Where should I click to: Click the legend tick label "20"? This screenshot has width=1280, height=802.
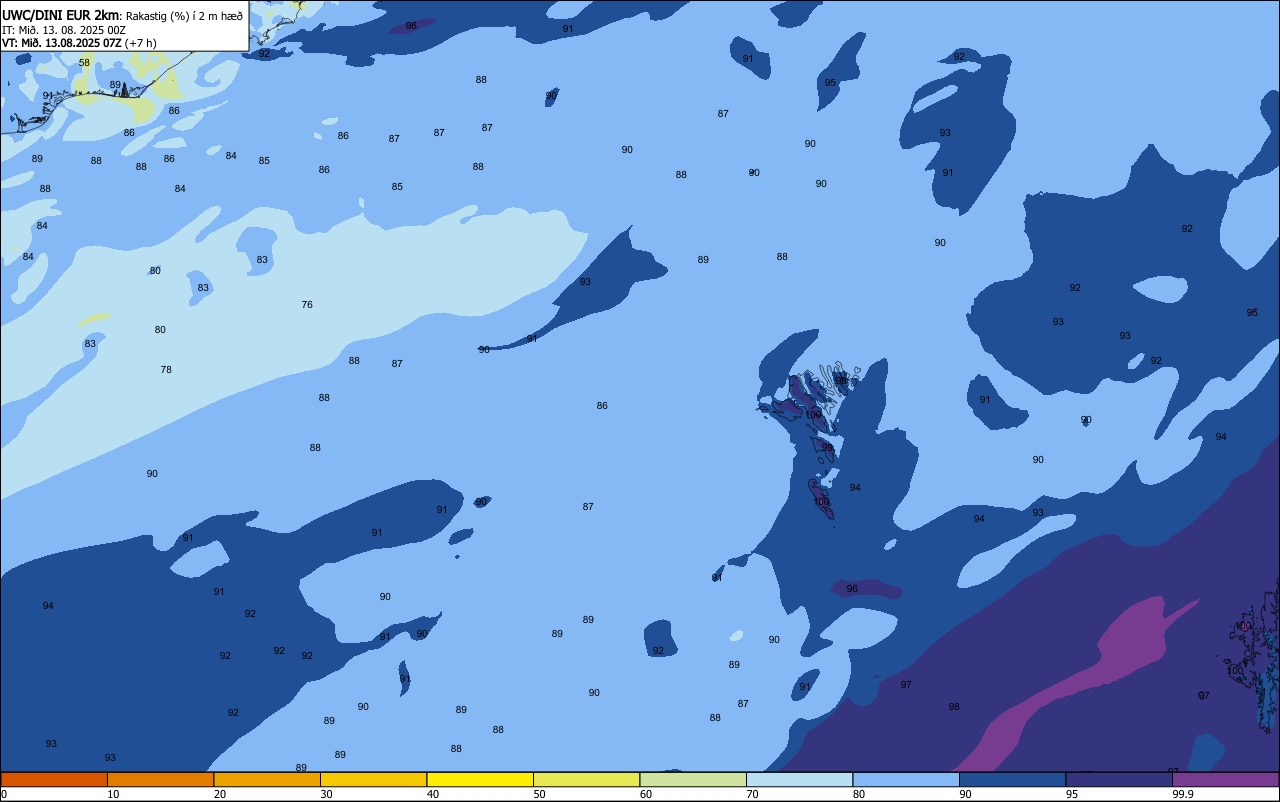pos(220,794)
